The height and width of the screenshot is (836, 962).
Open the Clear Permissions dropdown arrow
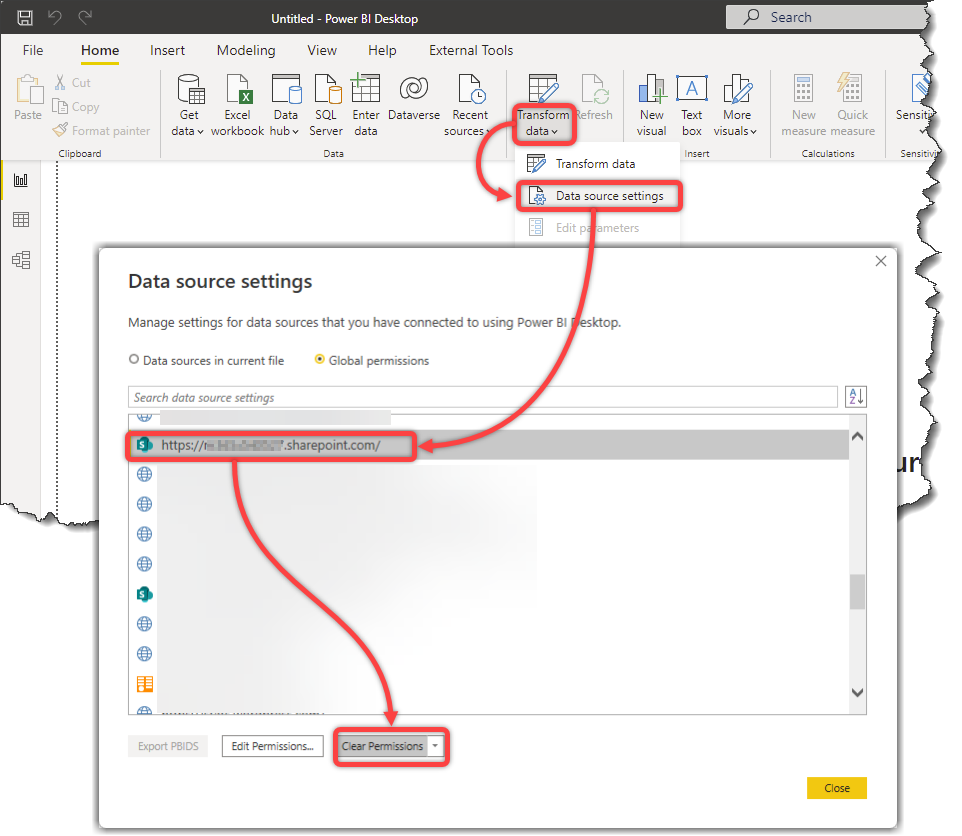click(435, 746)
